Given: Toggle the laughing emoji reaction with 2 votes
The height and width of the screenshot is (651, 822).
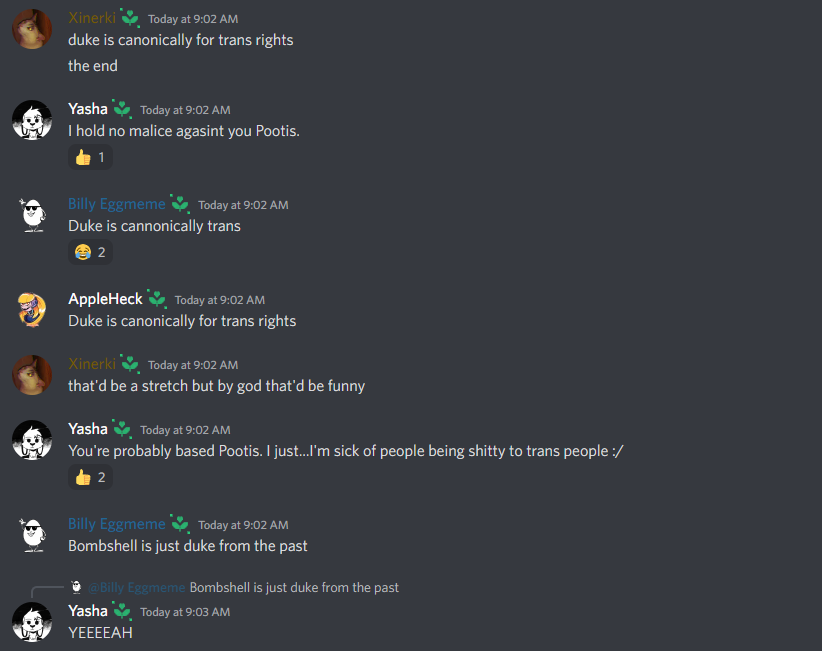Looking at the screenshot, I should tap(90, 252).
